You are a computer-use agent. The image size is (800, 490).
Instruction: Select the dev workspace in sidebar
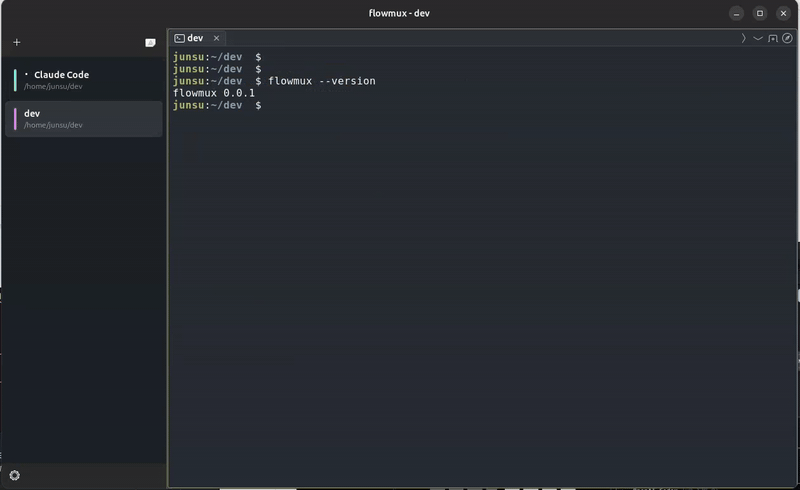[x=84, y=119]
